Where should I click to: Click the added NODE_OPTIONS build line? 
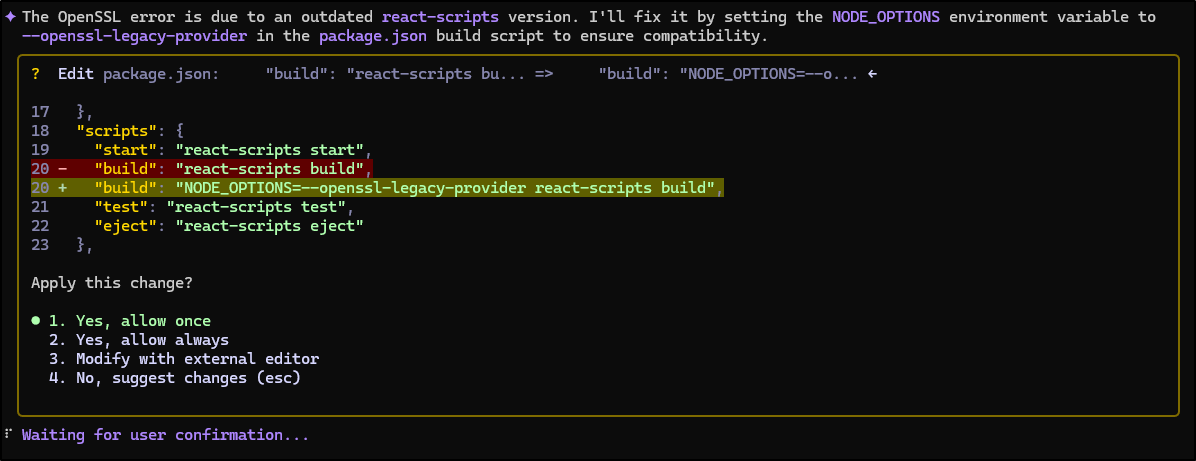pos(377,188)
